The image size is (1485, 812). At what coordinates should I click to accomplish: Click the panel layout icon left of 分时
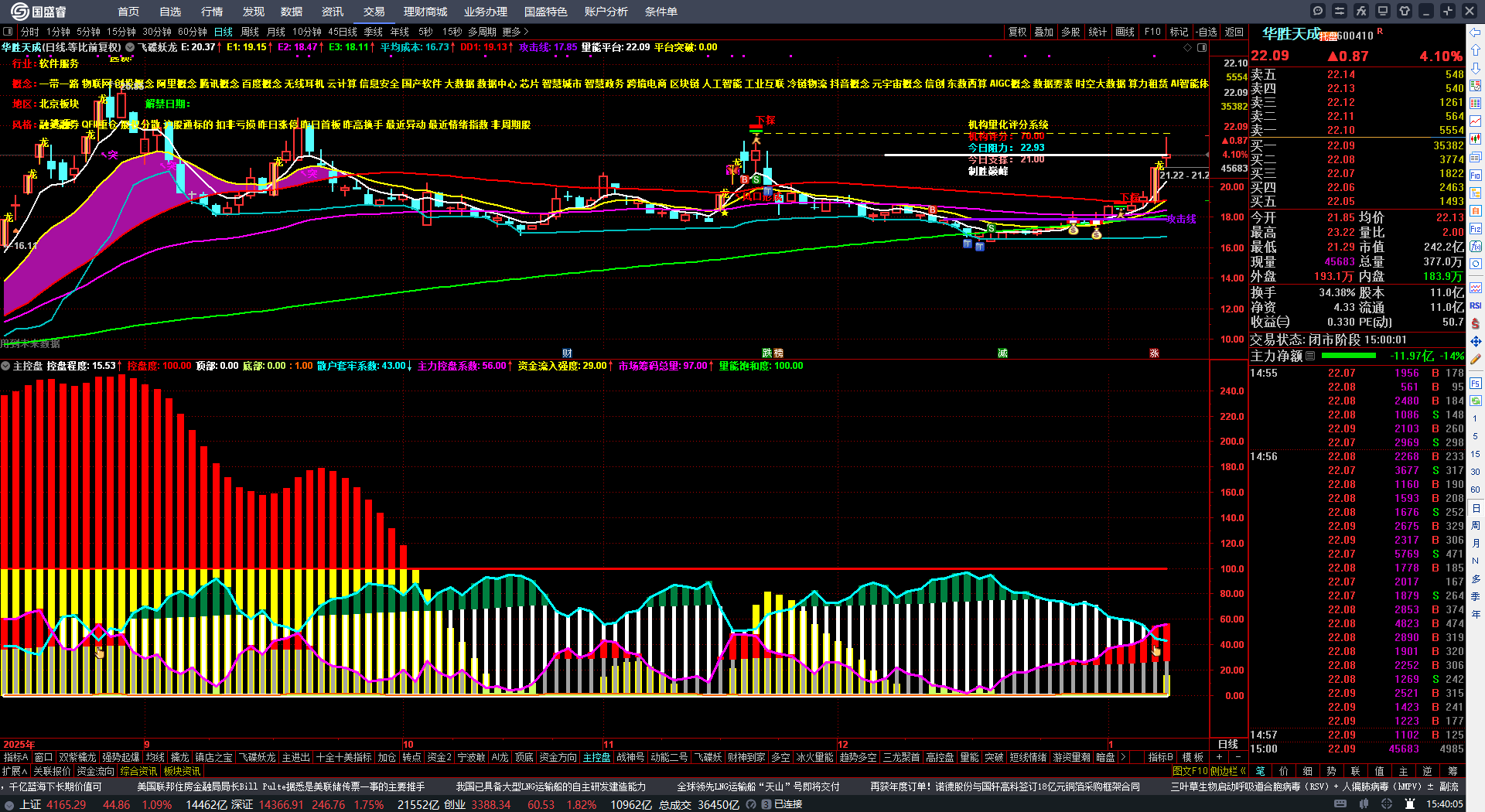pyautogui.click(x=9, y=32)
